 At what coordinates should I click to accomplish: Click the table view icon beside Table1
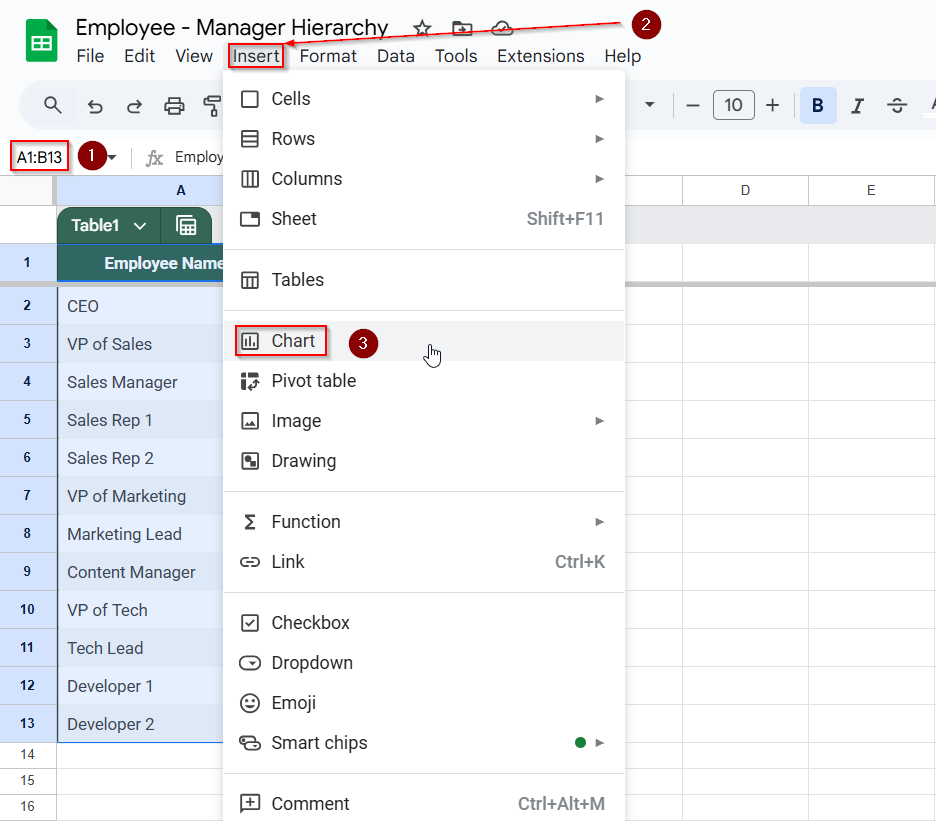pos(186,226)
